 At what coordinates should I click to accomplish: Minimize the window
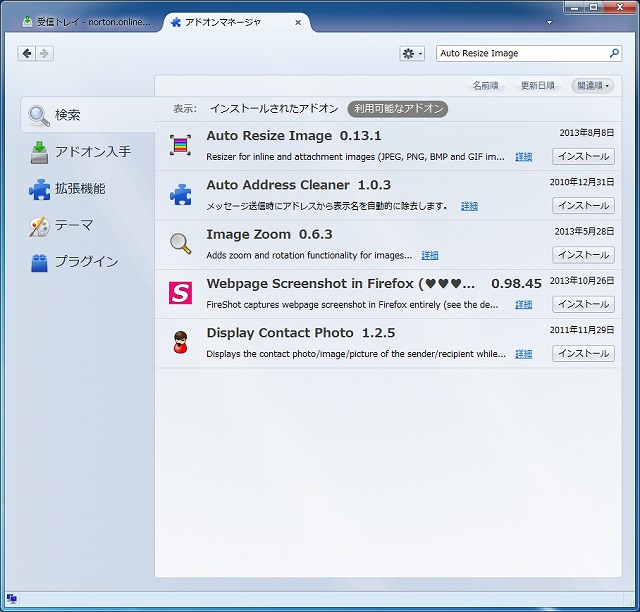point(575,7)
